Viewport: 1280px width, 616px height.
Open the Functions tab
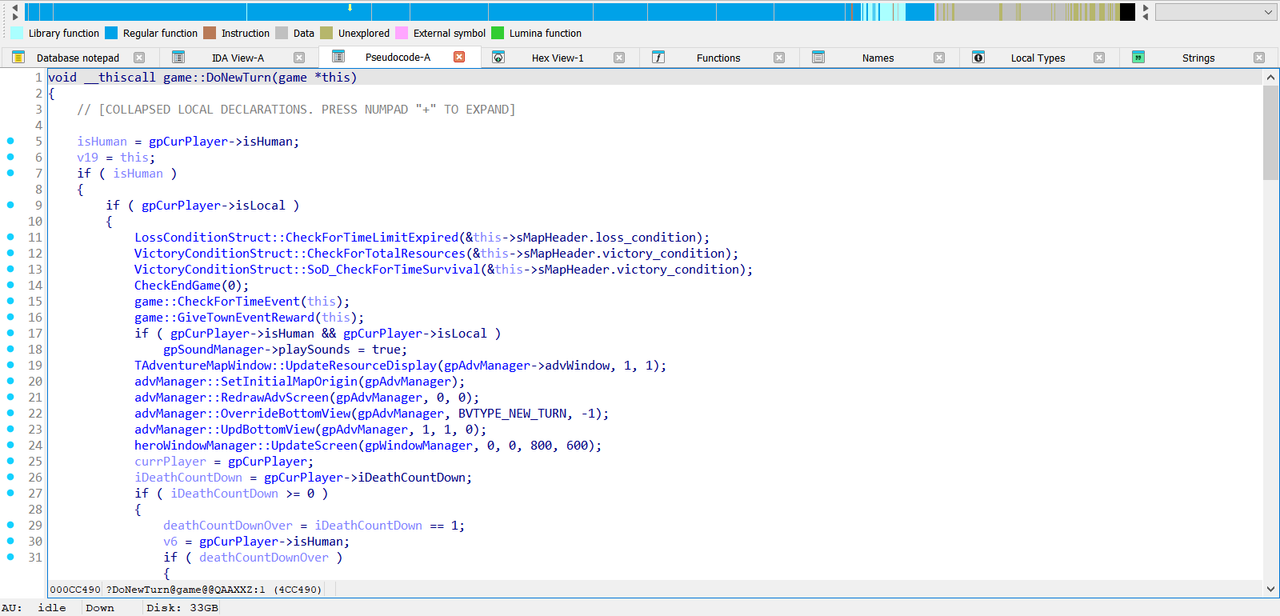718,58
